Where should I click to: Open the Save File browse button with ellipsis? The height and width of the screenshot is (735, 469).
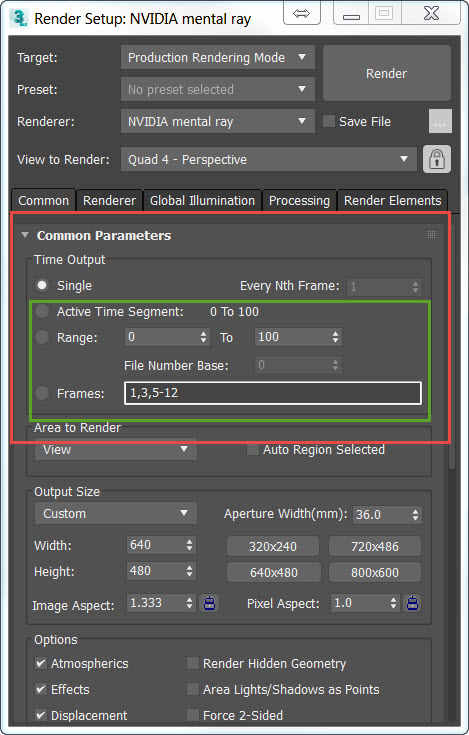[x=440, y=121]
